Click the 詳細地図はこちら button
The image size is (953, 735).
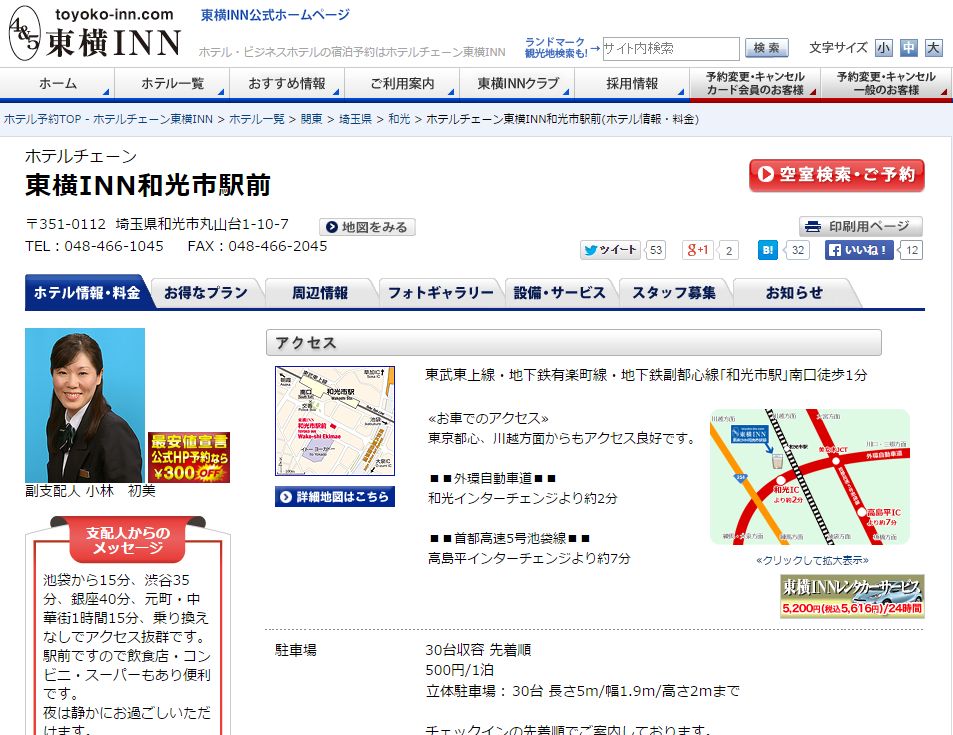335,497
